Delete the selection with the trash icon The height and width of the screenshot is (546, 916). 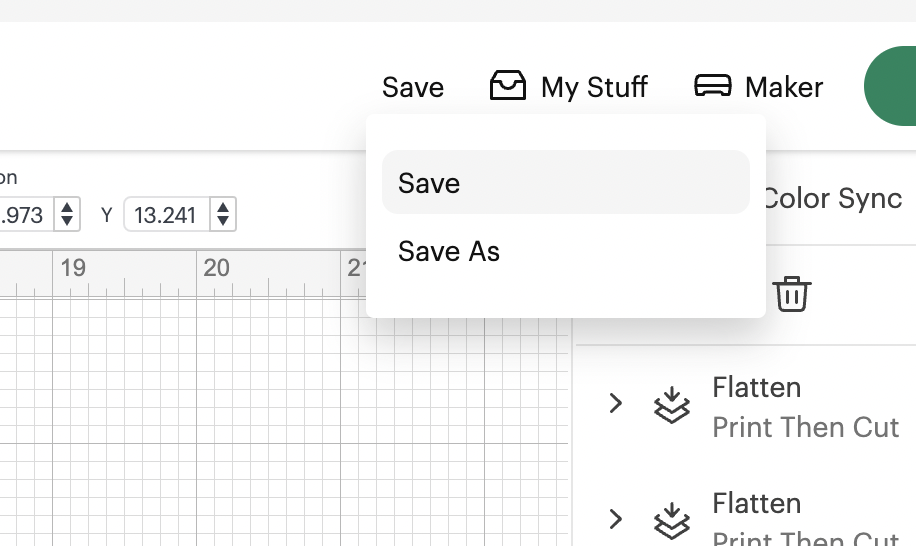click(x=791, y=295)
